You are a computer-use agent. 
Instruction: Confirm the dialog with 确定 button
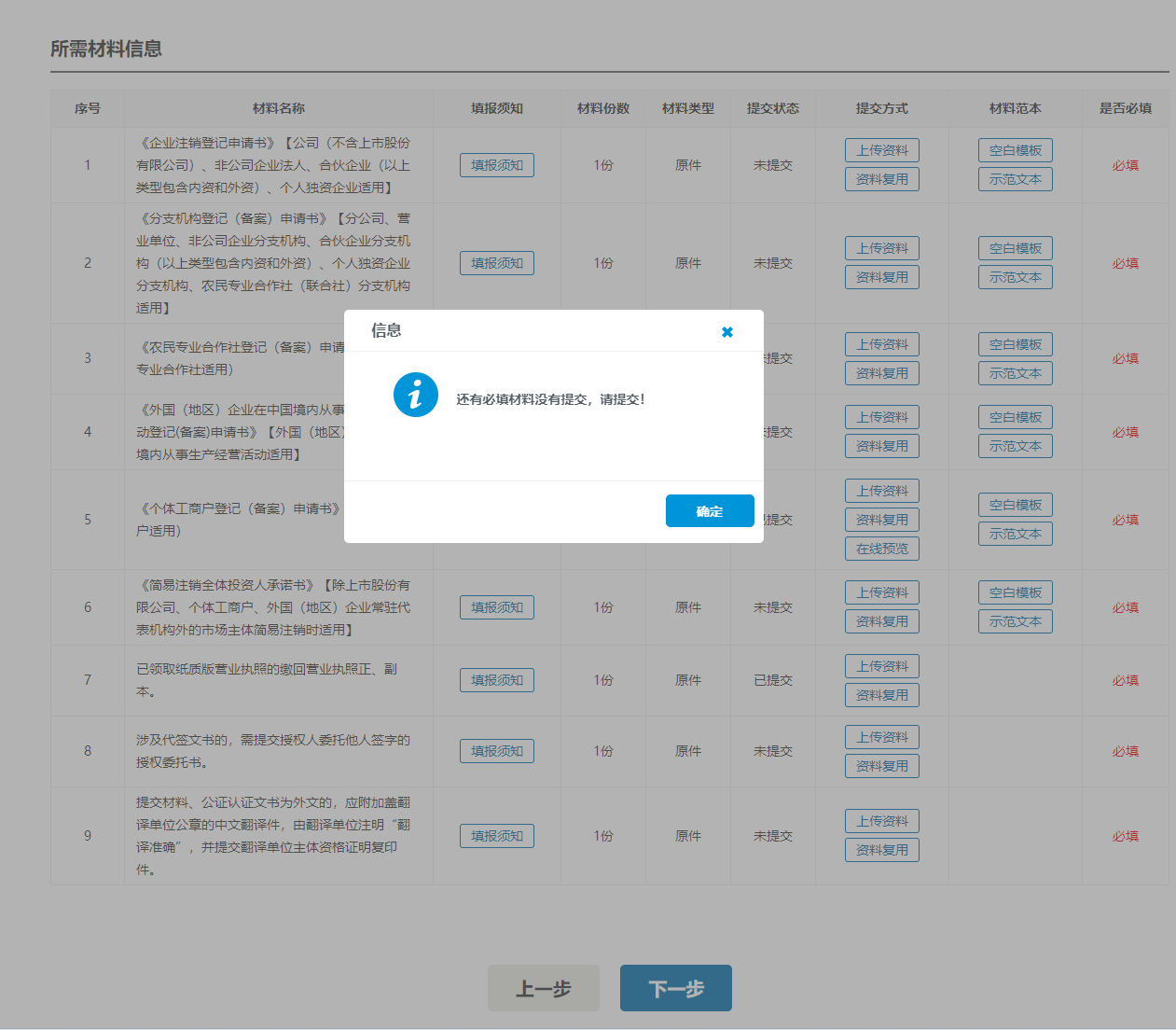point(710,511)
